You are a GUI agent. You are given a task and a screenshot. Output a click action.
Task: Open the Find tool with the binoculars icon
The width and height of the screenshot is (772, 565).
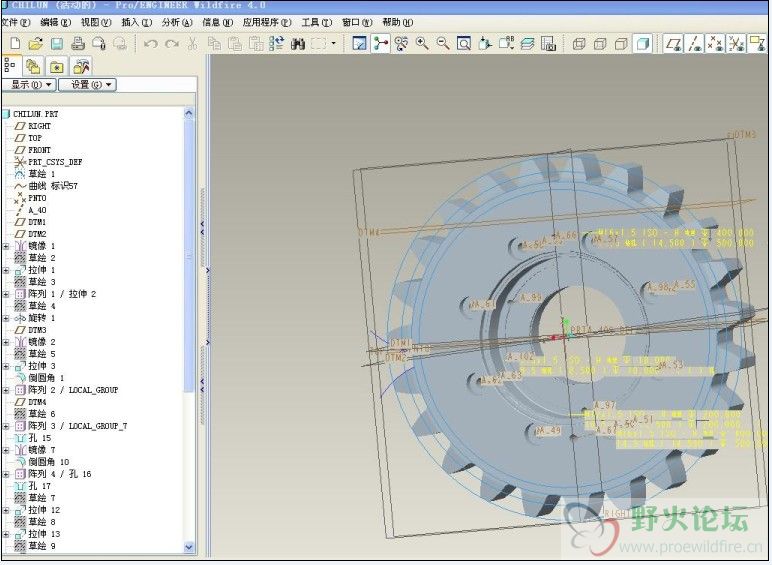pyautogui.click(x=297, y=43)
